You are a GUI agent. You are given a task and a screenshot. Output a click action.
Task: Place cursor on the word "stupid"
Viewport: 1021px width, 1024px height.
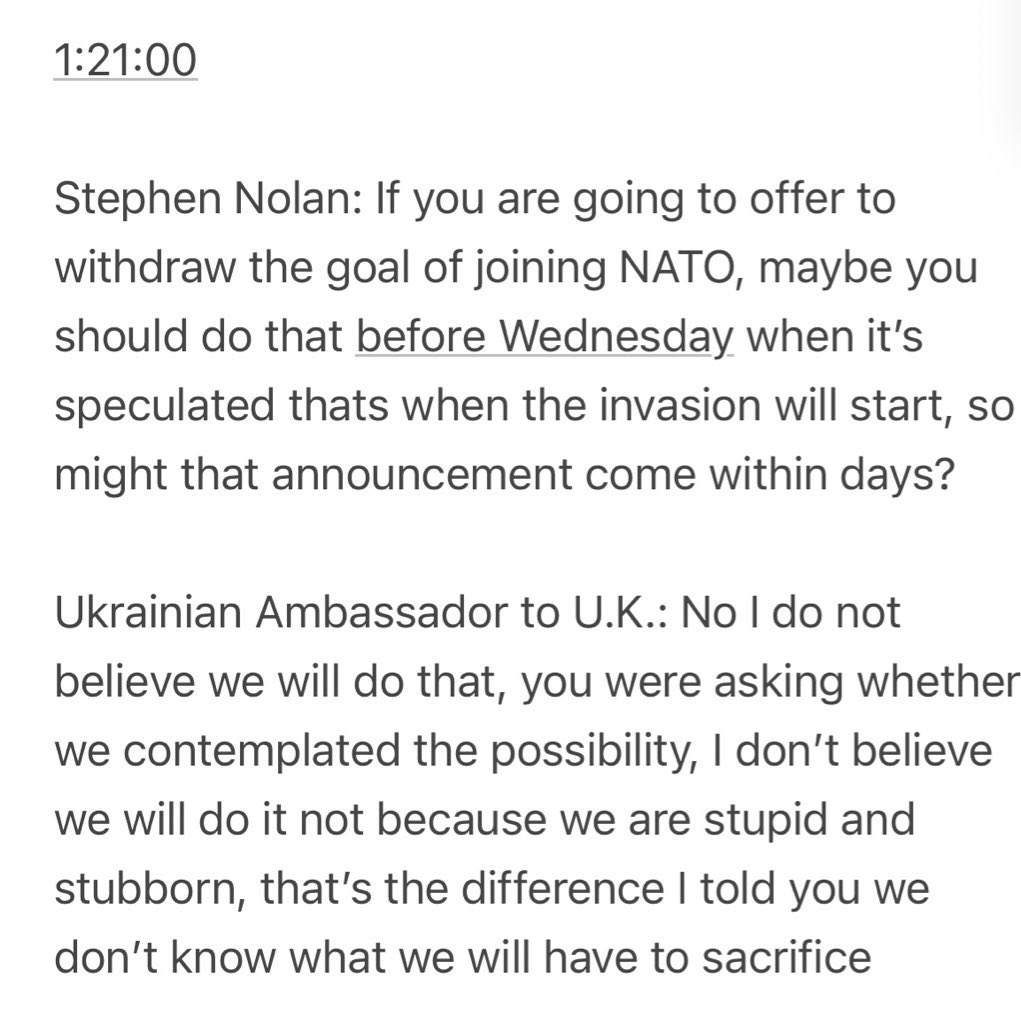[x=765, y=820]
